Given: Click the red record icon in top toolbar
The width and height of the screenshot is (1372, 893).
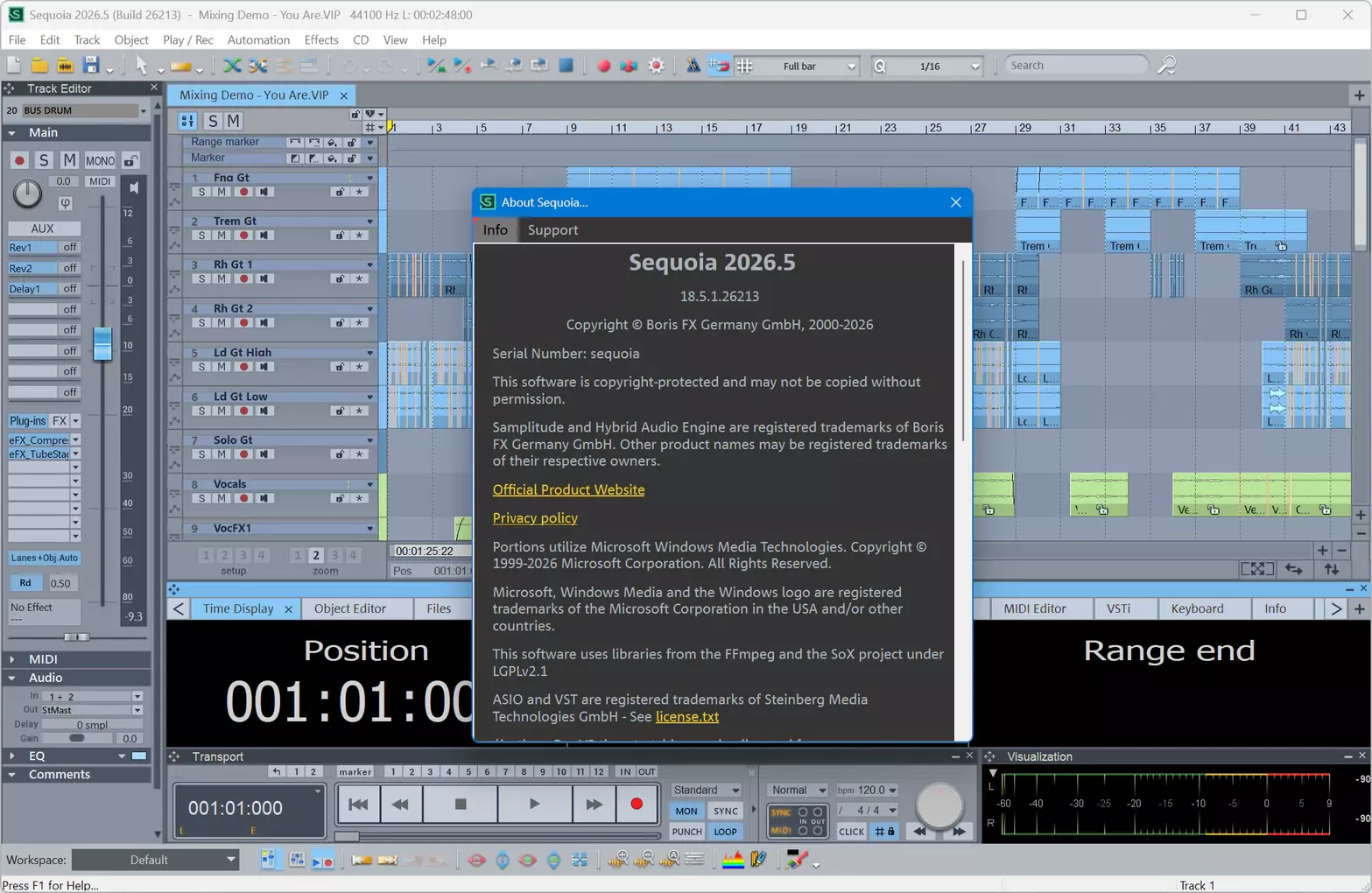Looking at the screenshot, I should [603, 66].
